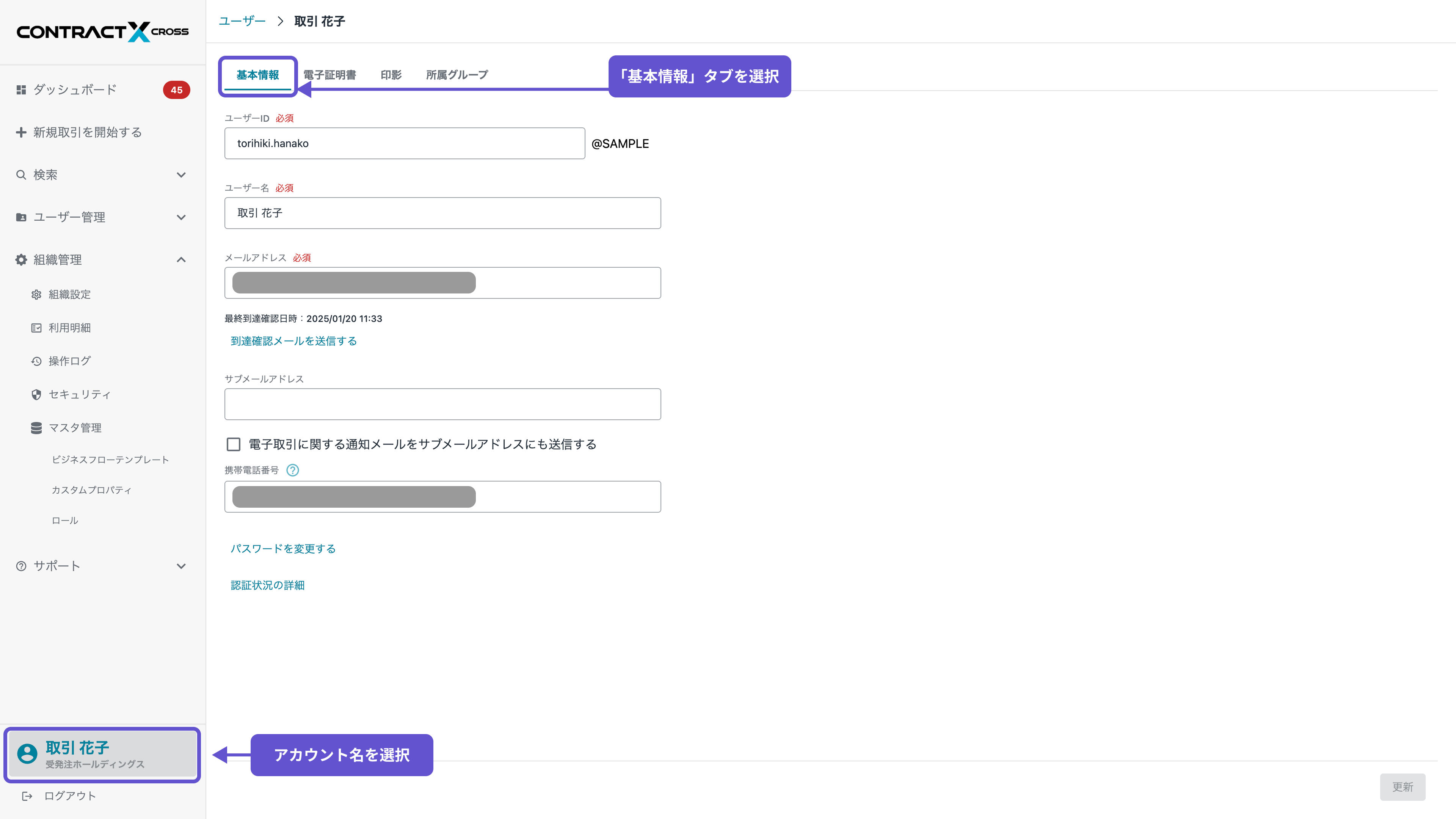Screen dimensions: 1456x819
Task: Click the サブメールアドレス input field
Action: point(442,404)
